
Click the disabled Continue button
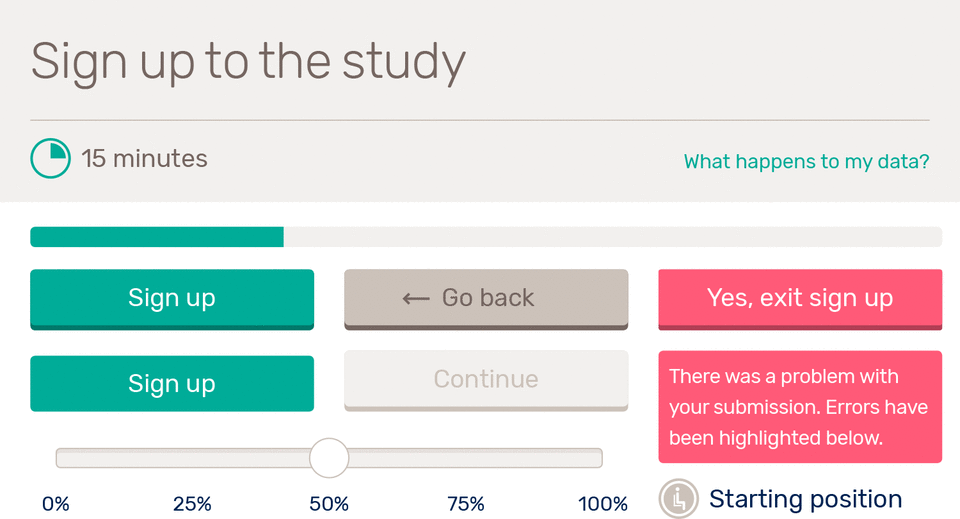point(486,381)
